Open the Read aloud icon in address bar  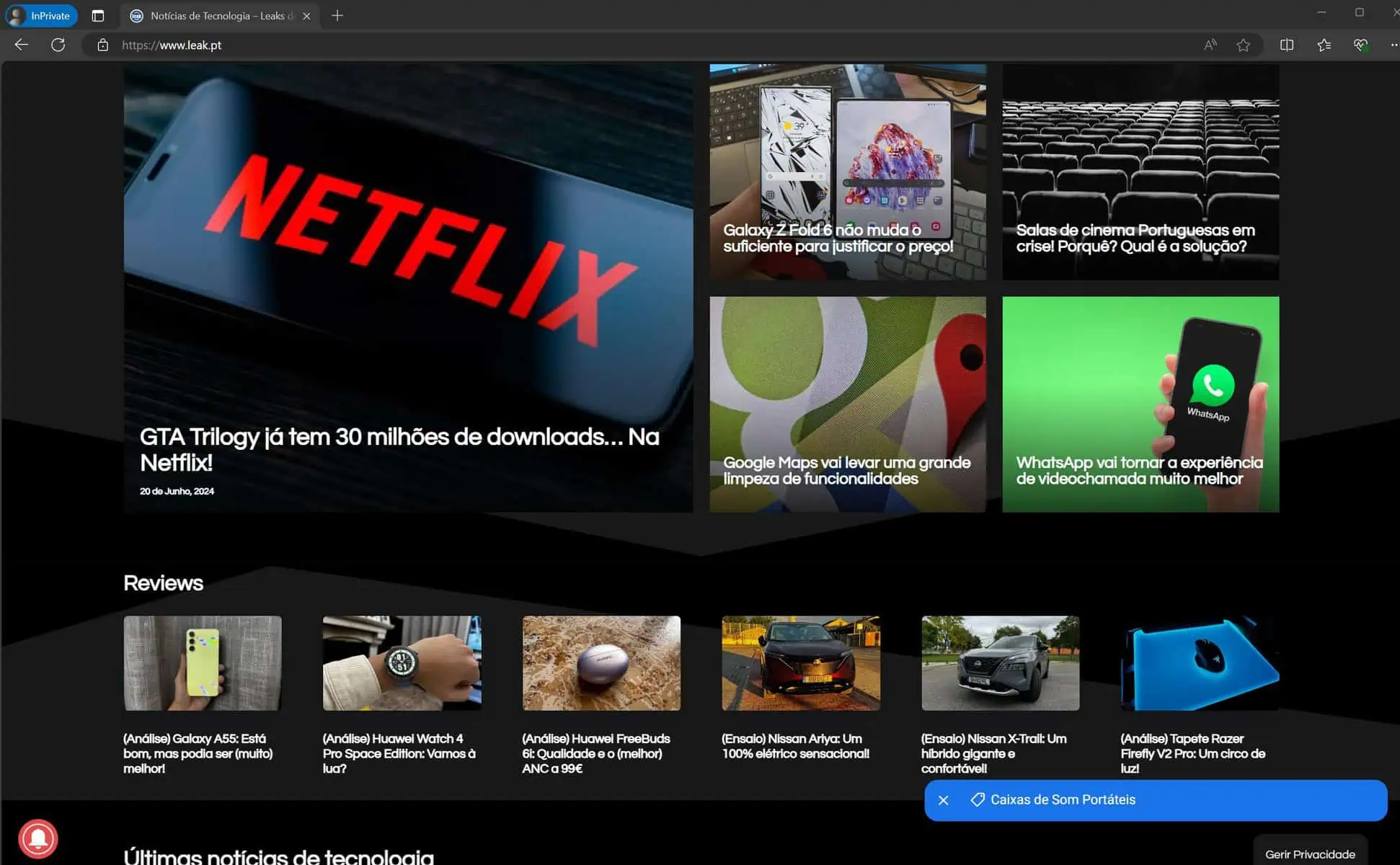point(1210,45)
